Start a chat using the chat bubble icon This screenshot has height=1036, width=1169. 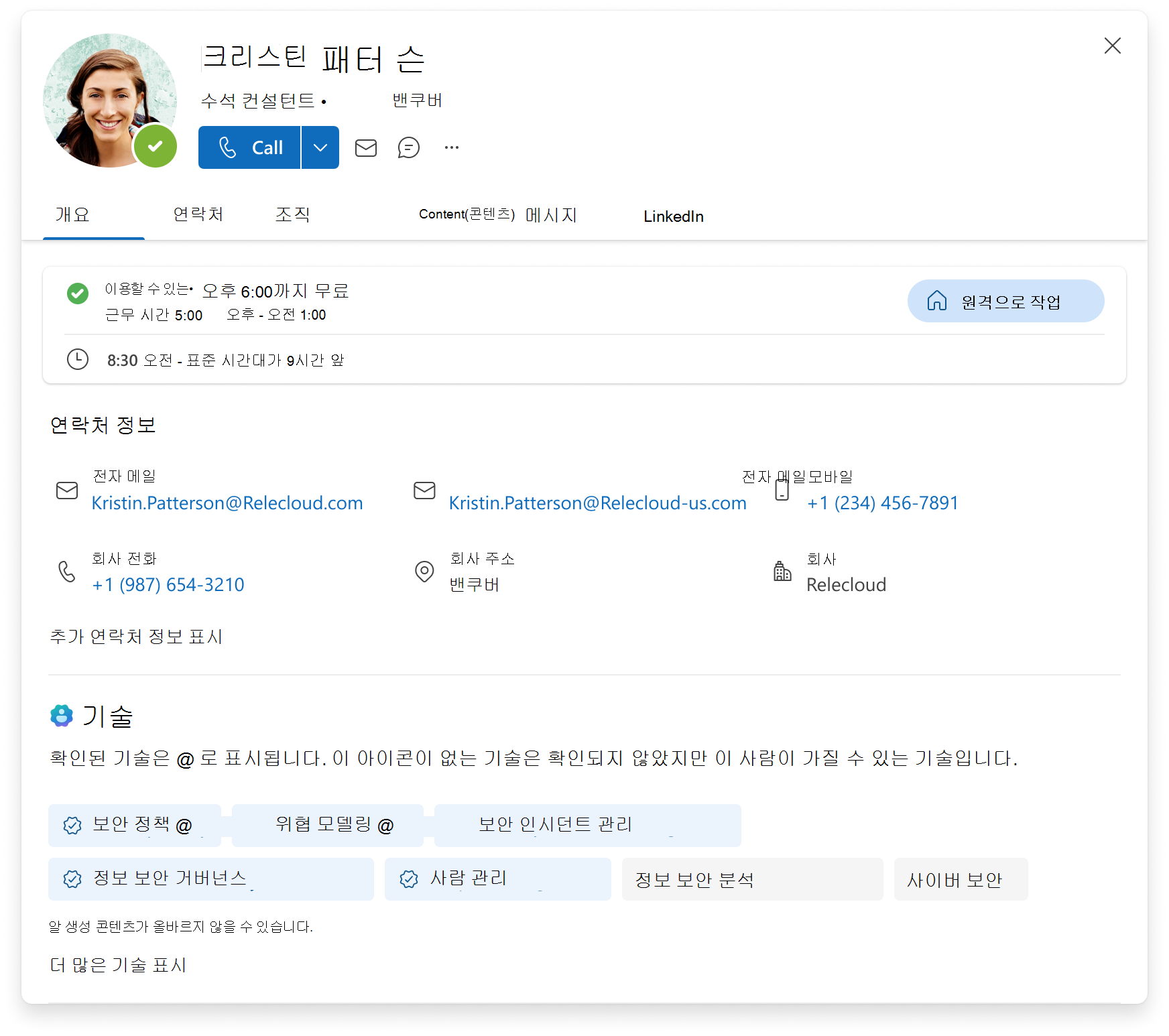click(x=409, y=147)
